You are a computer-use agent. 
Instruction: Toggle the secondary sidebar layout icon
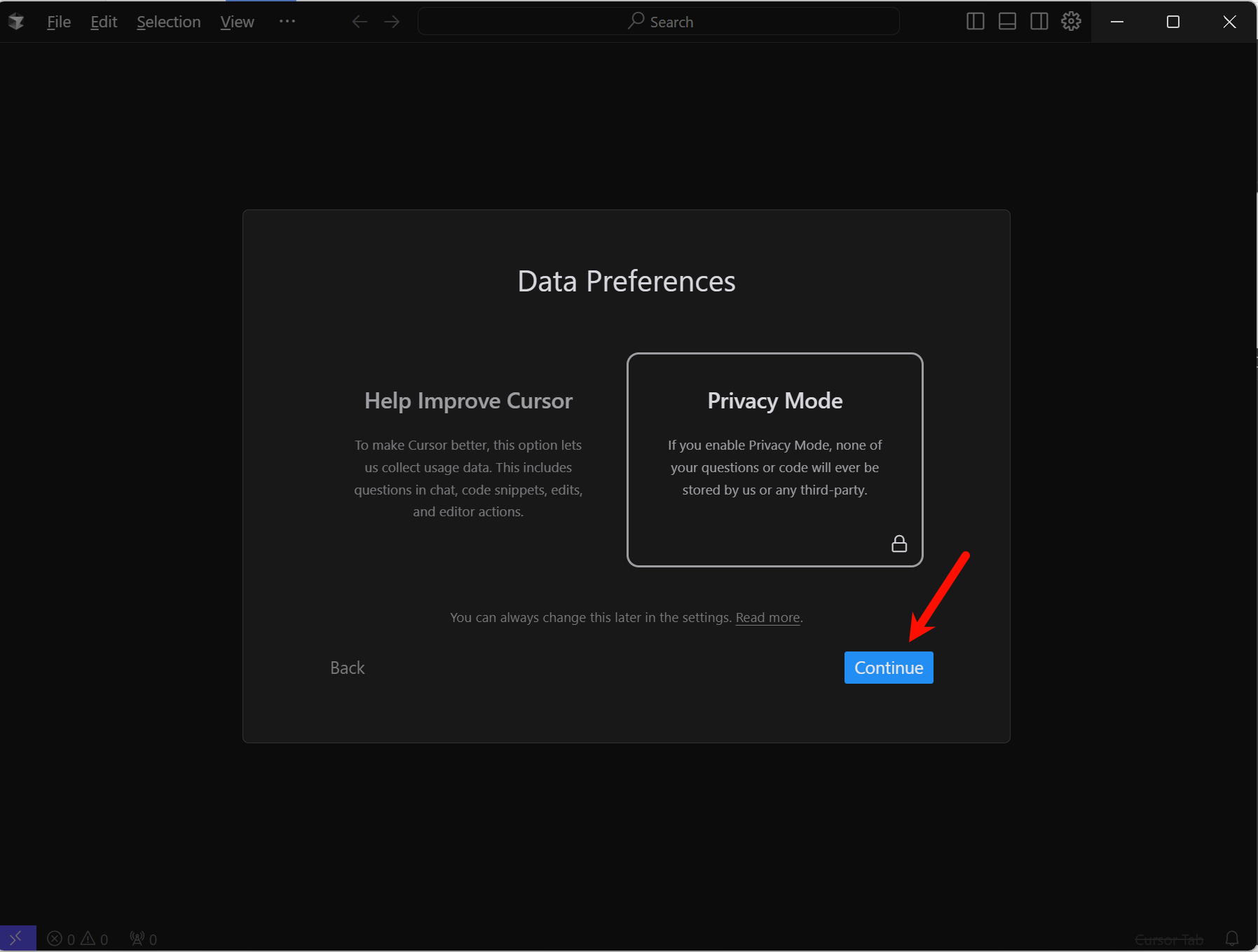pos(1039,22)
